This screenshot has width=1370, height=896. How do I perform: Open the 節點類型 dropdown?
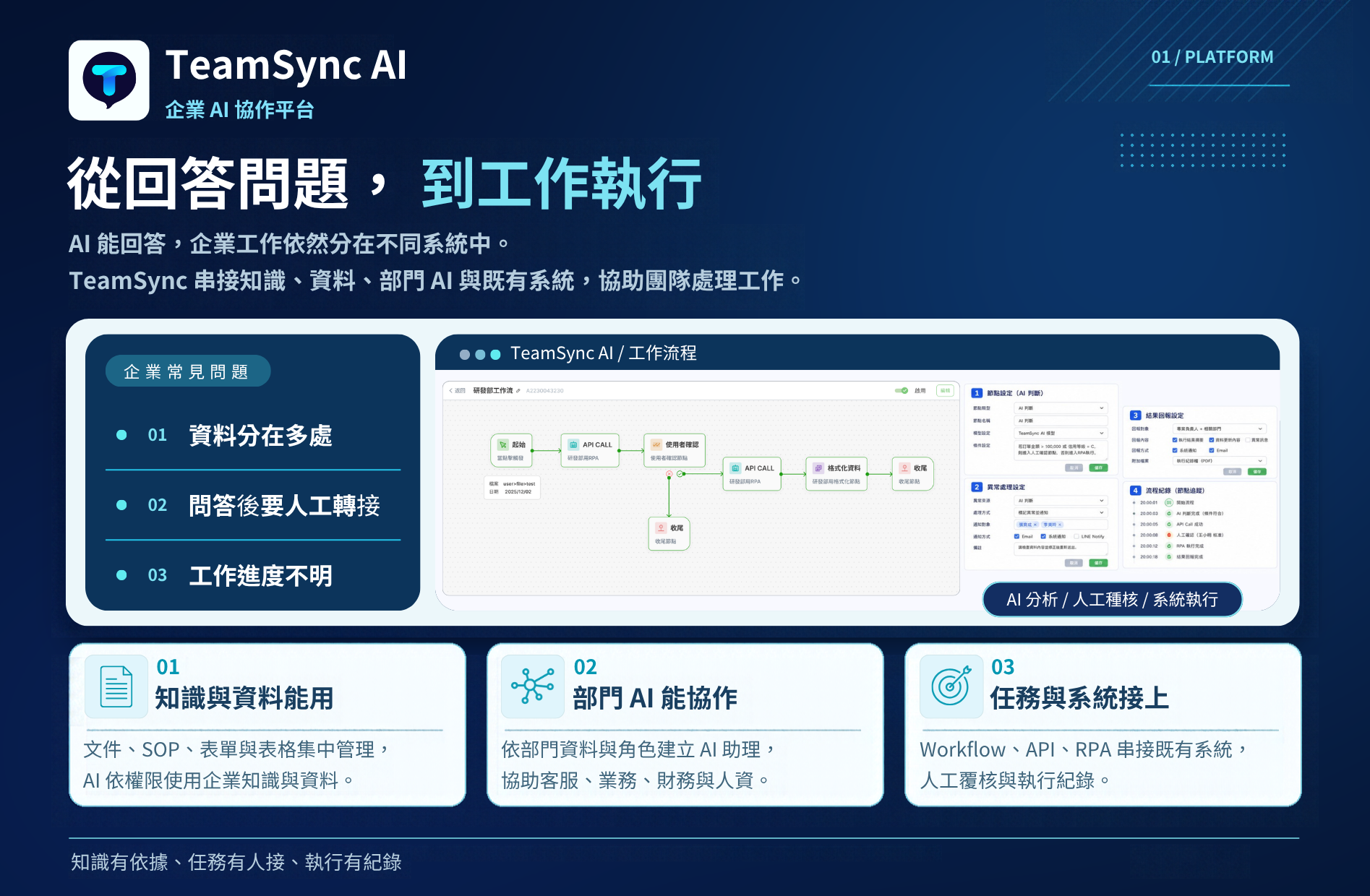click(x=1061, y=408)
